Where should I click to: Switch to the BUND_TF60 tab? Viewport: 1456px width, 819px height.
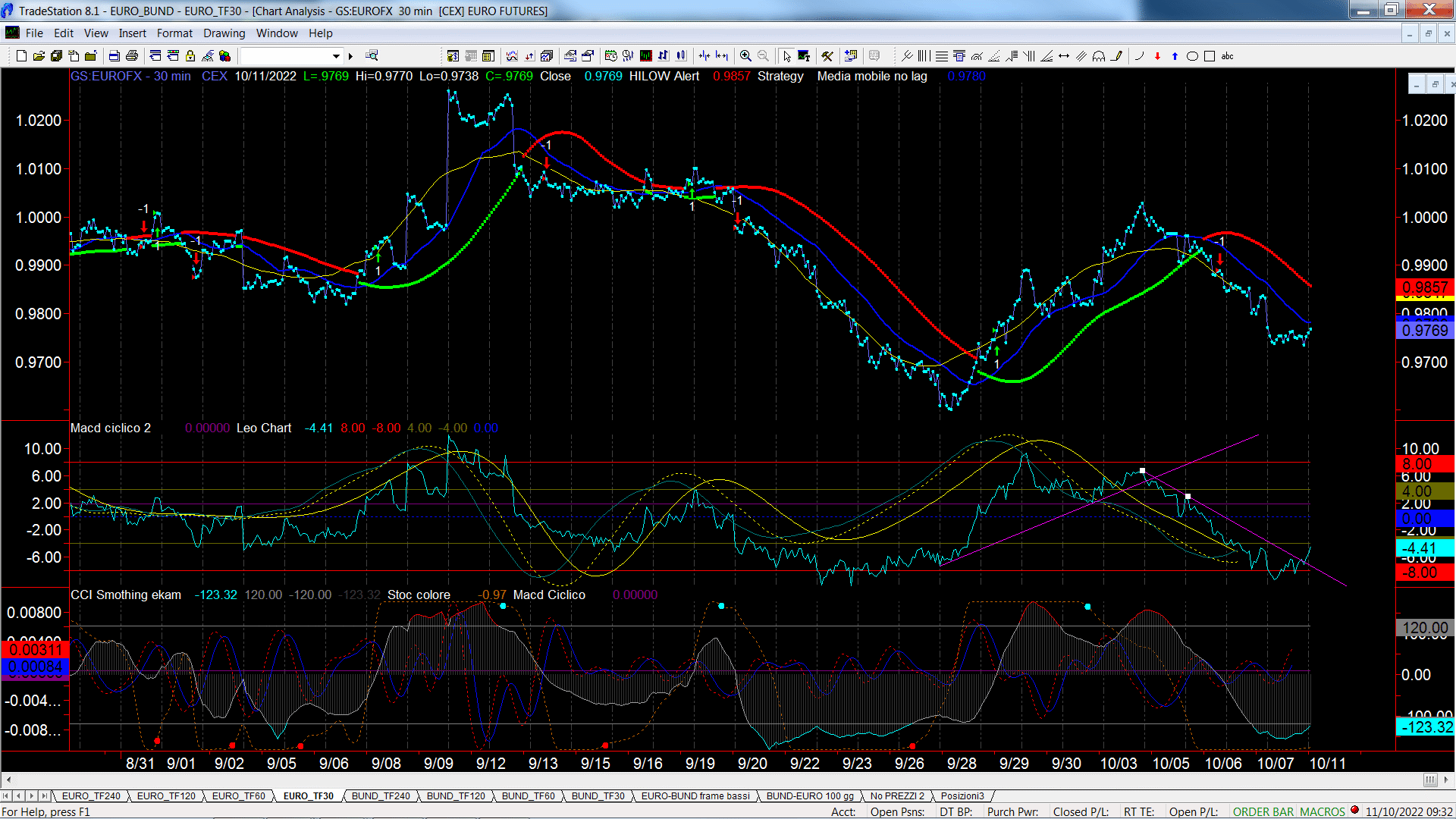(528, 795)
